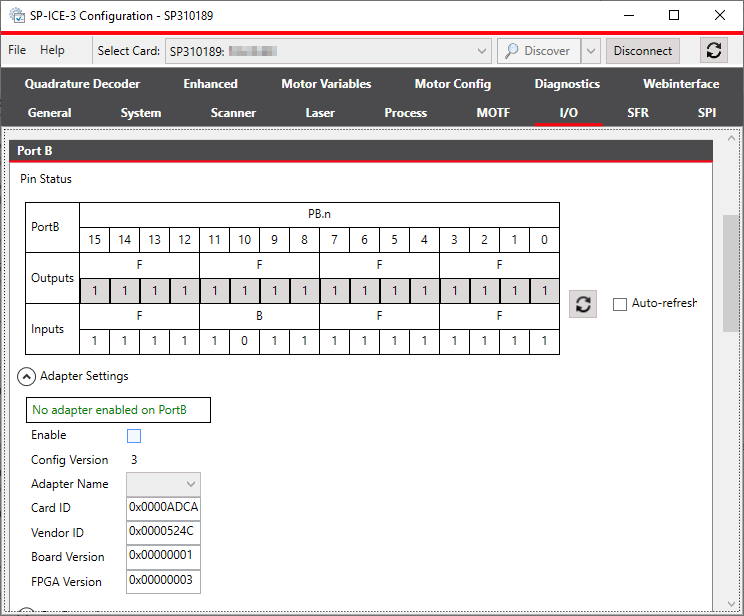Viewport: 744px width, 616px height.
Task: Click the vertical scrollbar thumb
Action: click(x=731, y=273)
